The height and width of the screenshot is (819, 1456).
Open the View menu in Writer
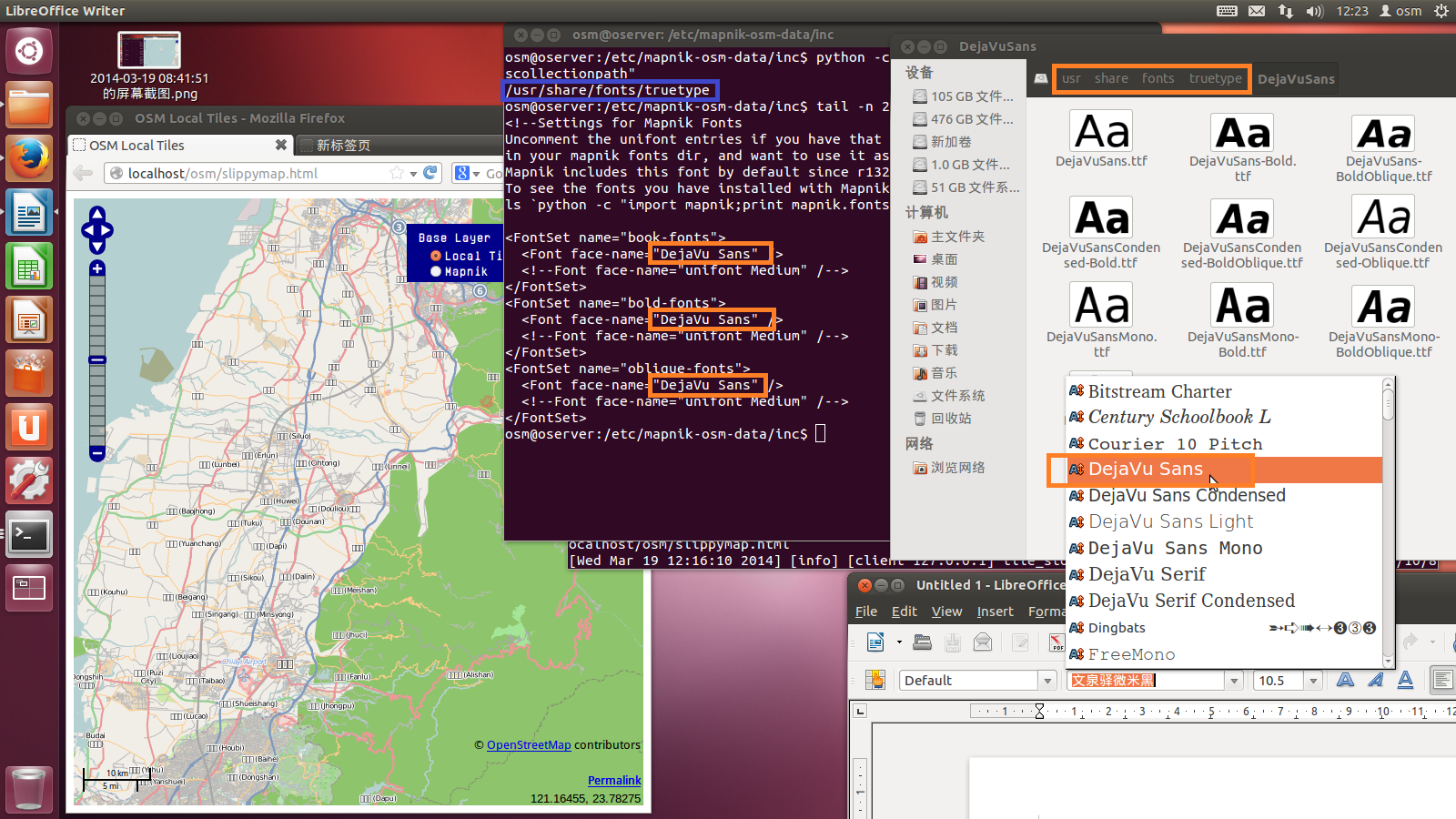point(946,612)
